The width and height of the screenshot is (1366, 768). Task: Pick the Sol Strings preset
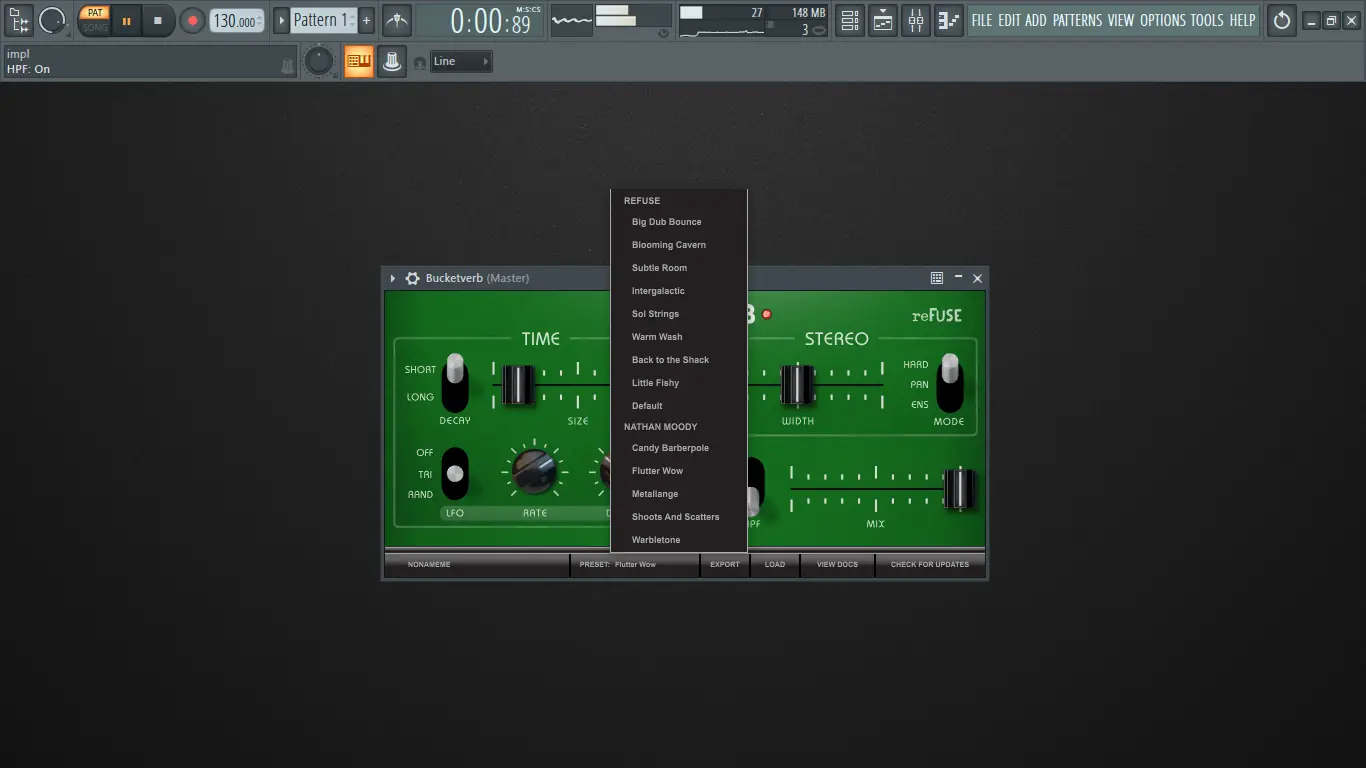pos(679,314)
